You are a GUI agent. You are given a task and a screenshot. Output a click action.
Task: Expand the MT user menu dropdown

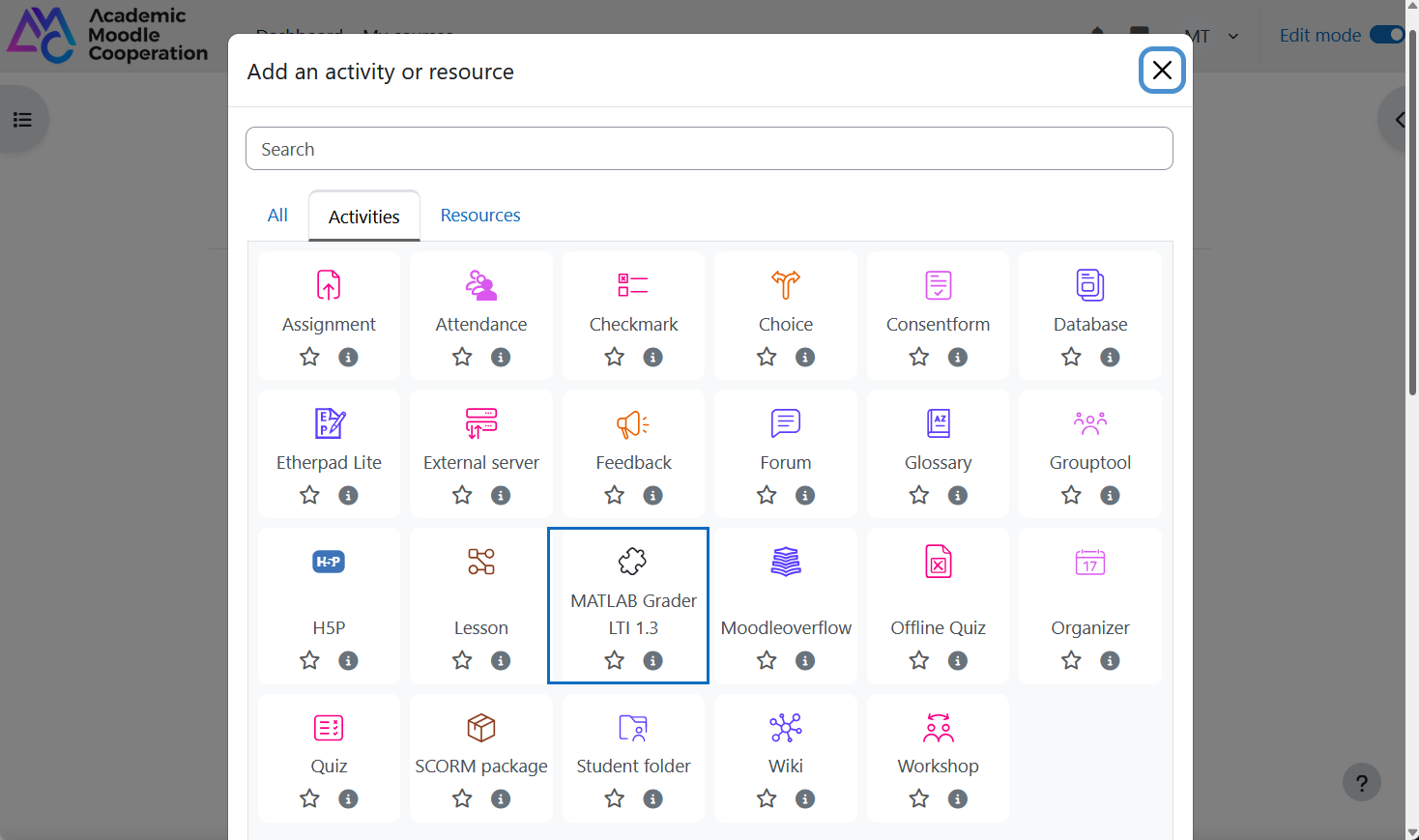click(1212, 37)
